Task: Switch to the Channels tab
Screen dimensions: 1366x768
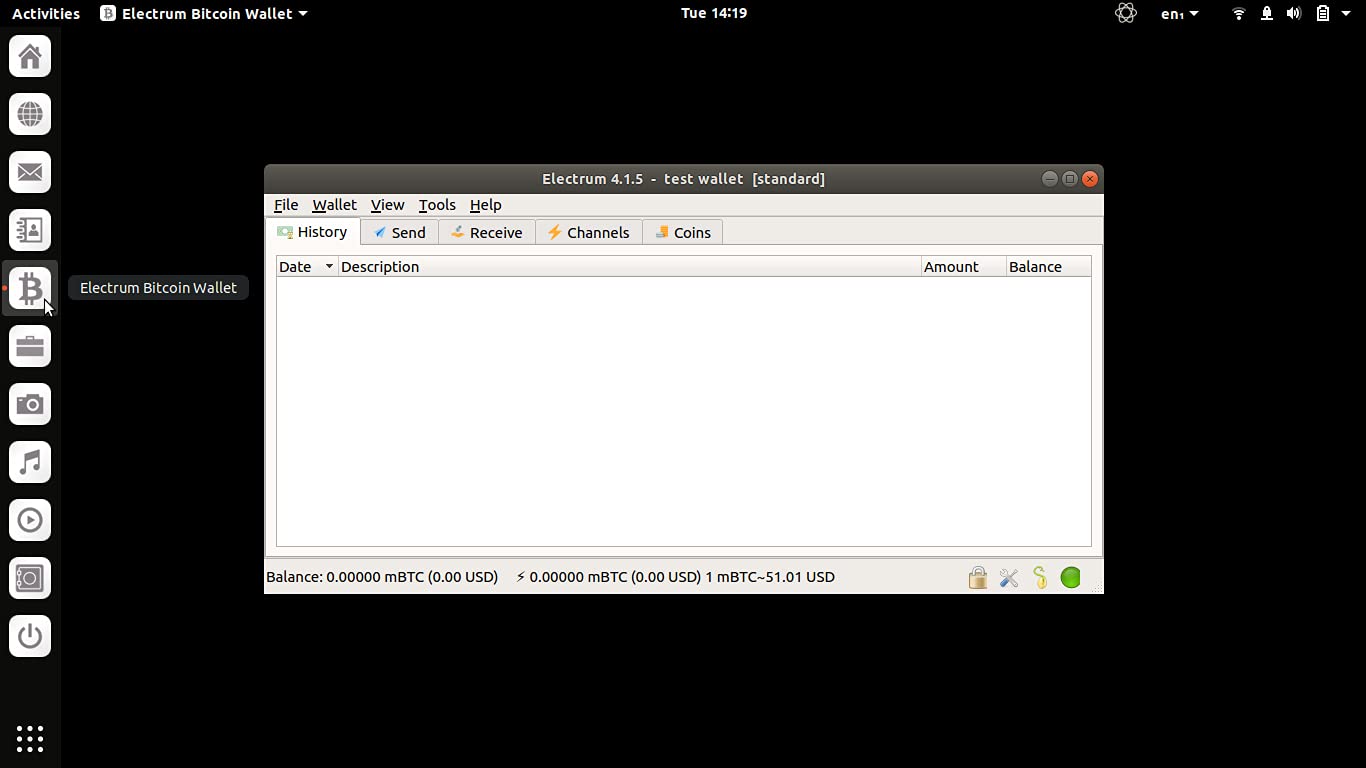Action: tap(589, 233)
